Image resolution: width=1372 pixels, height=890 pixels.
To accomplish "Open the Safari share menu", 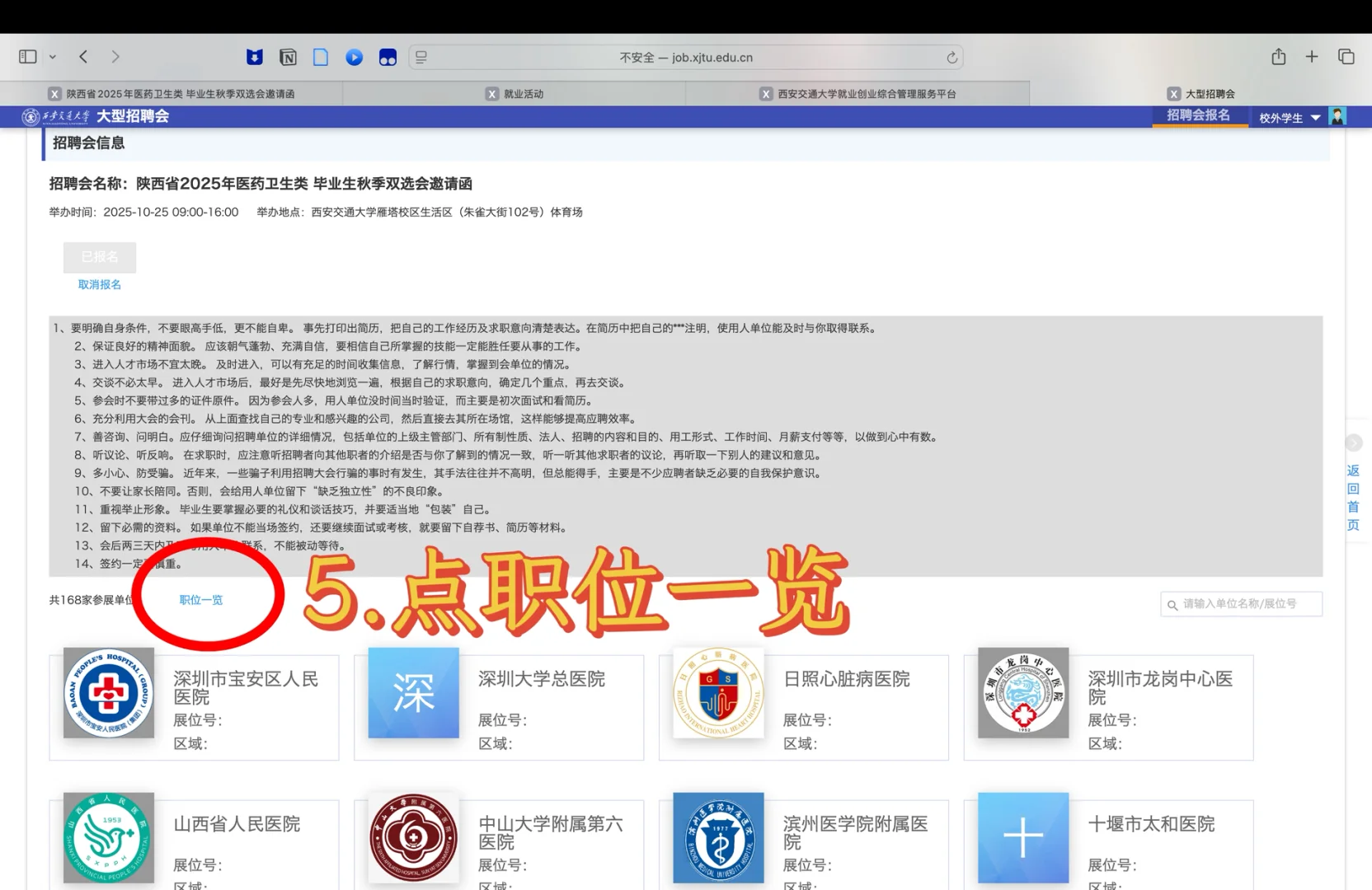I will pos(1279,56).
